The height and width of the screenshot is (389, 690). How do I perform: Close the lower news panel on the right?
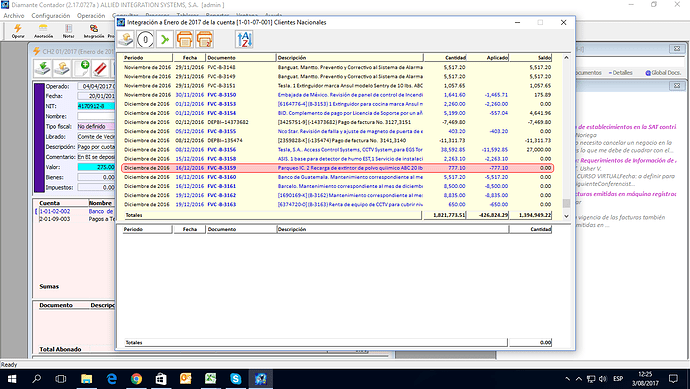click(677, 86)
